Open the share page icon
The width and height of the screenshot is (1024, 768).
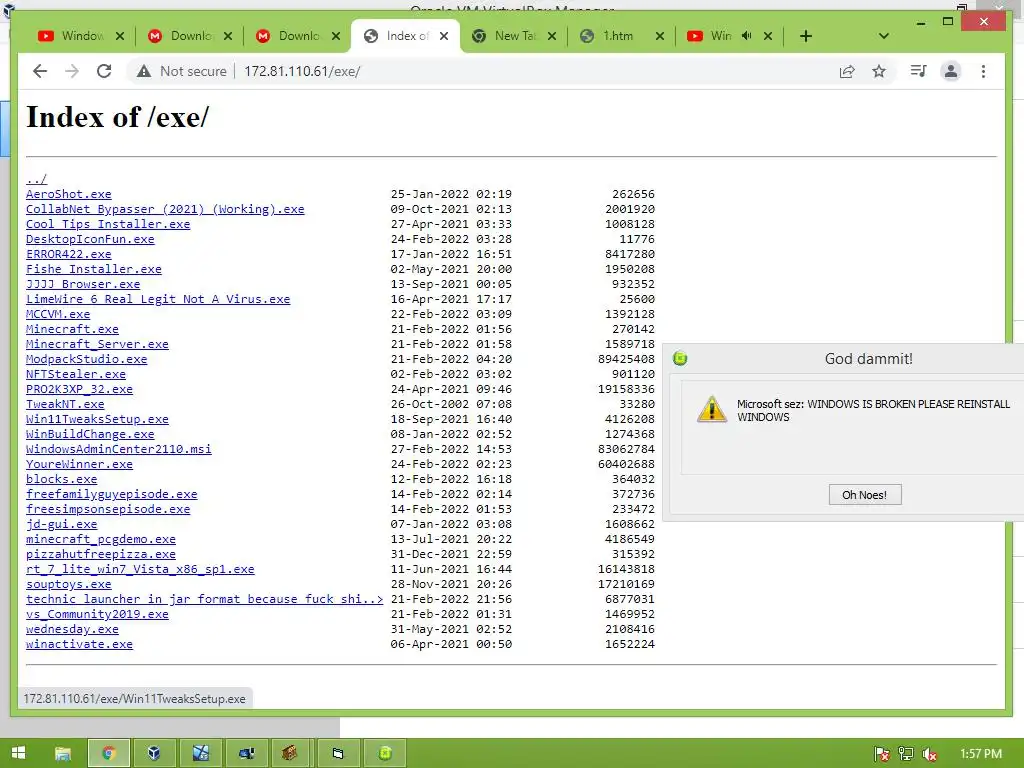coord(847,71)
